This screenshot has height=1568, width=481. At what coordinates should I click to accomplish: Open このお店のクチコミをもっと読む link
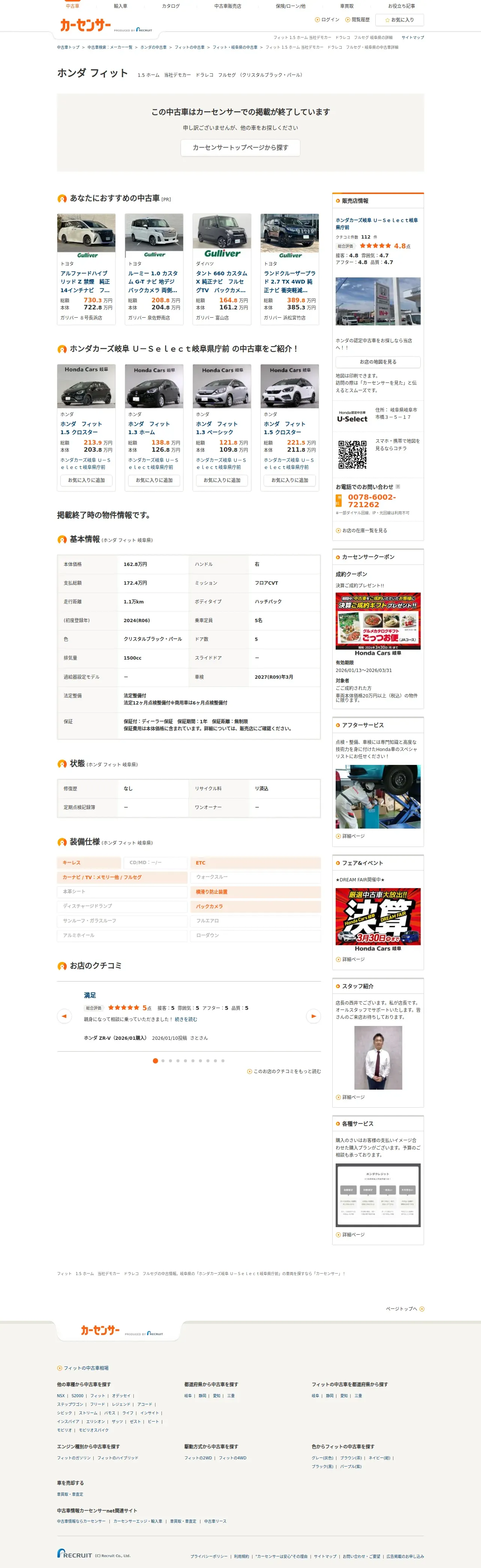pos(284,1071)
